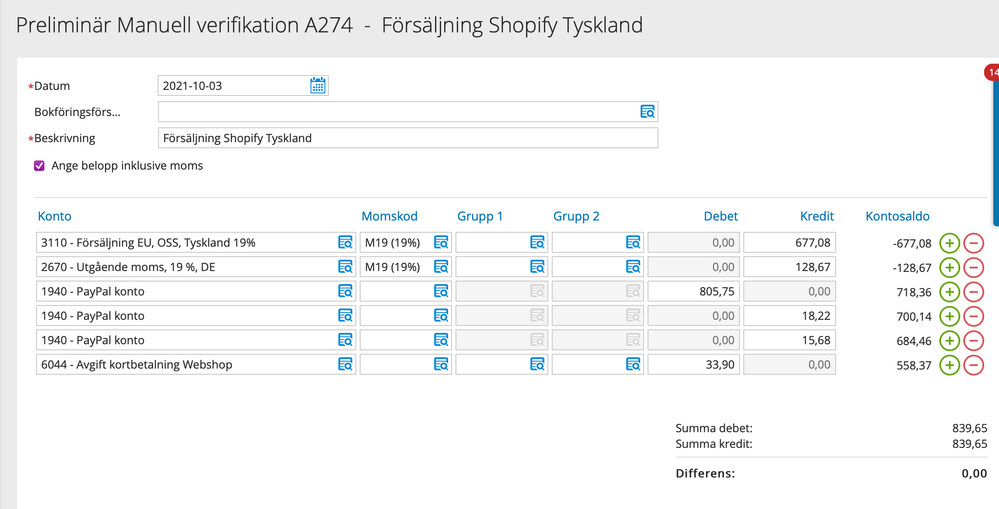Click the Debet field showing 33,90
This screenshot has height=509, width=999.
pos(693,365)
